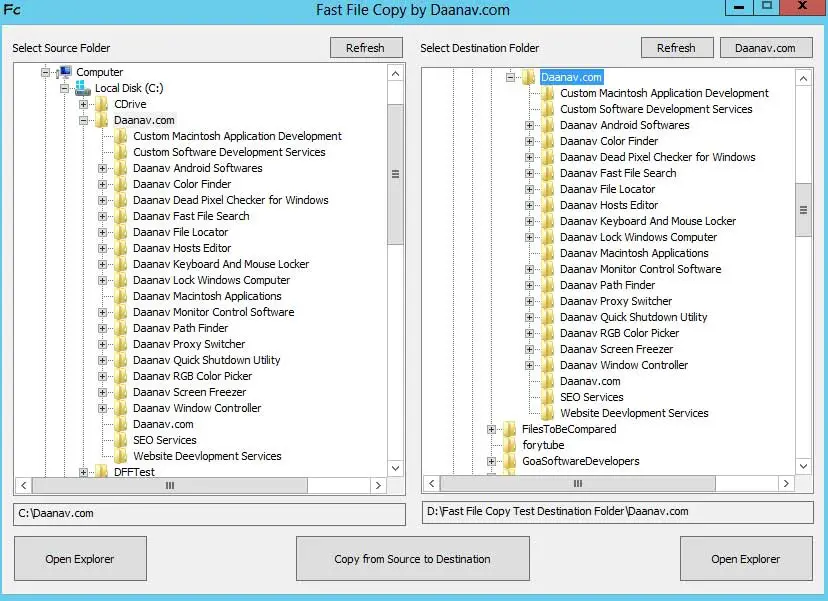Click source tree horizontal scroll right arrow
Viewport: 828px width, 601px height.
pos(378,485)
